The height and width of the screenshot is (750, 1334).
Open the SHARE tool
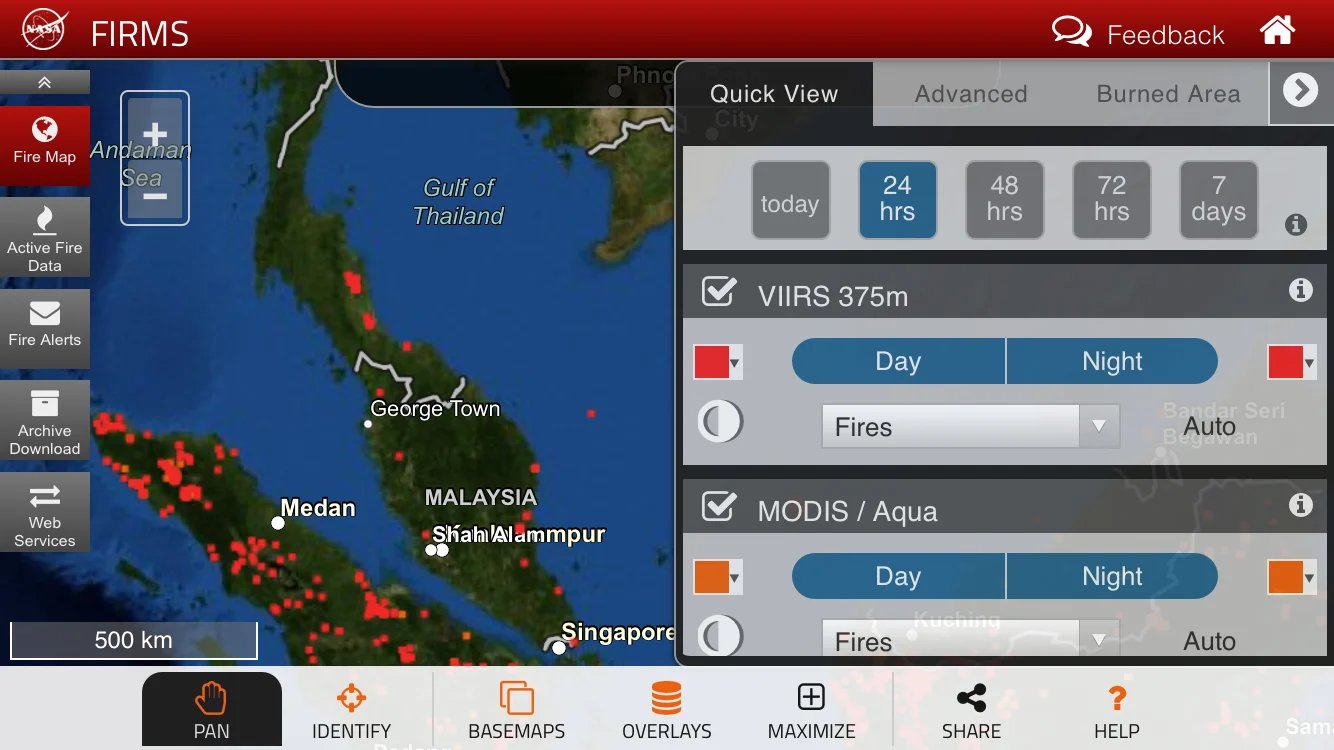(x=971, y=710)
